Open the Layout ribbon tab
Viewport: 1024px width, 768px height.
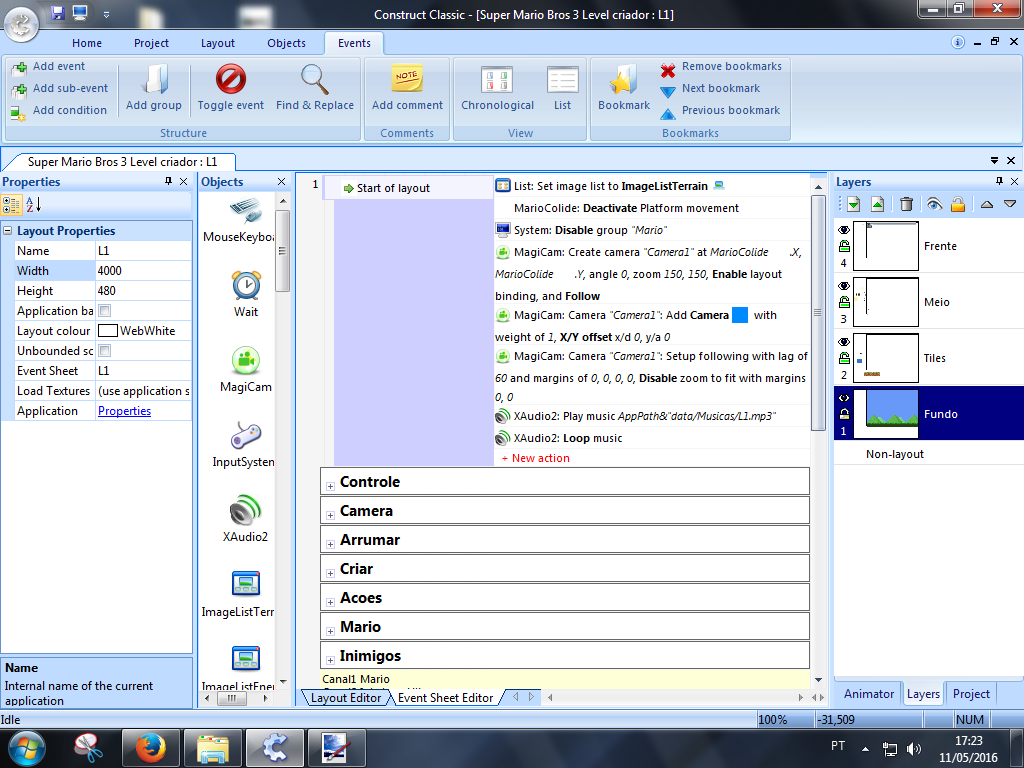pos(217,43)
